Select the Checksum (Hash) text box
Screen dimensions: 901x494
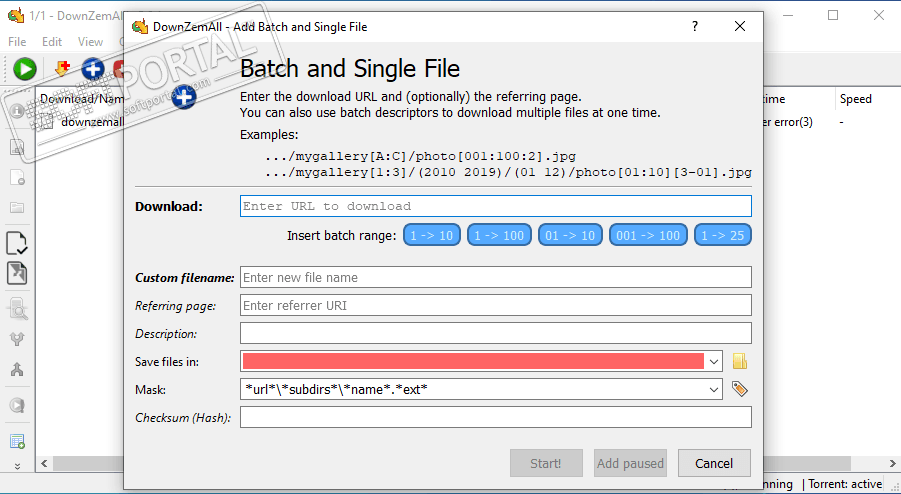click(x=496, y=417)
